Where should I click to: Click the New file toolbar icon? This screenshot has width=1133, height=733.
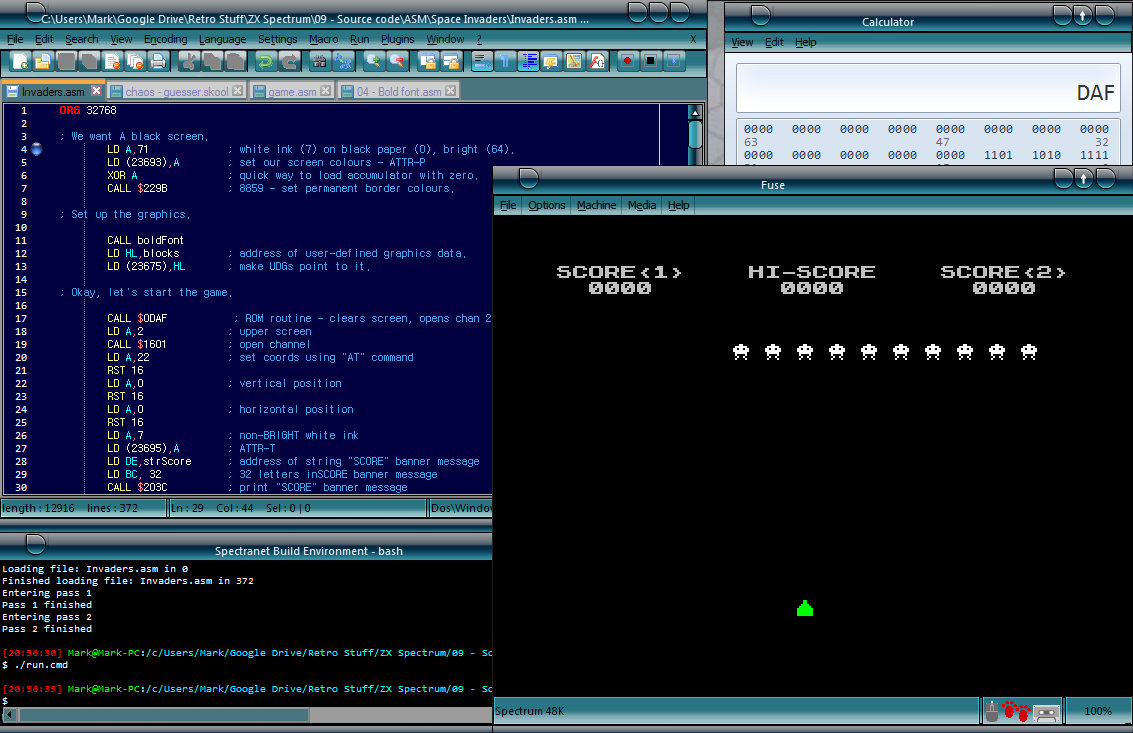(x=17, y=62)
